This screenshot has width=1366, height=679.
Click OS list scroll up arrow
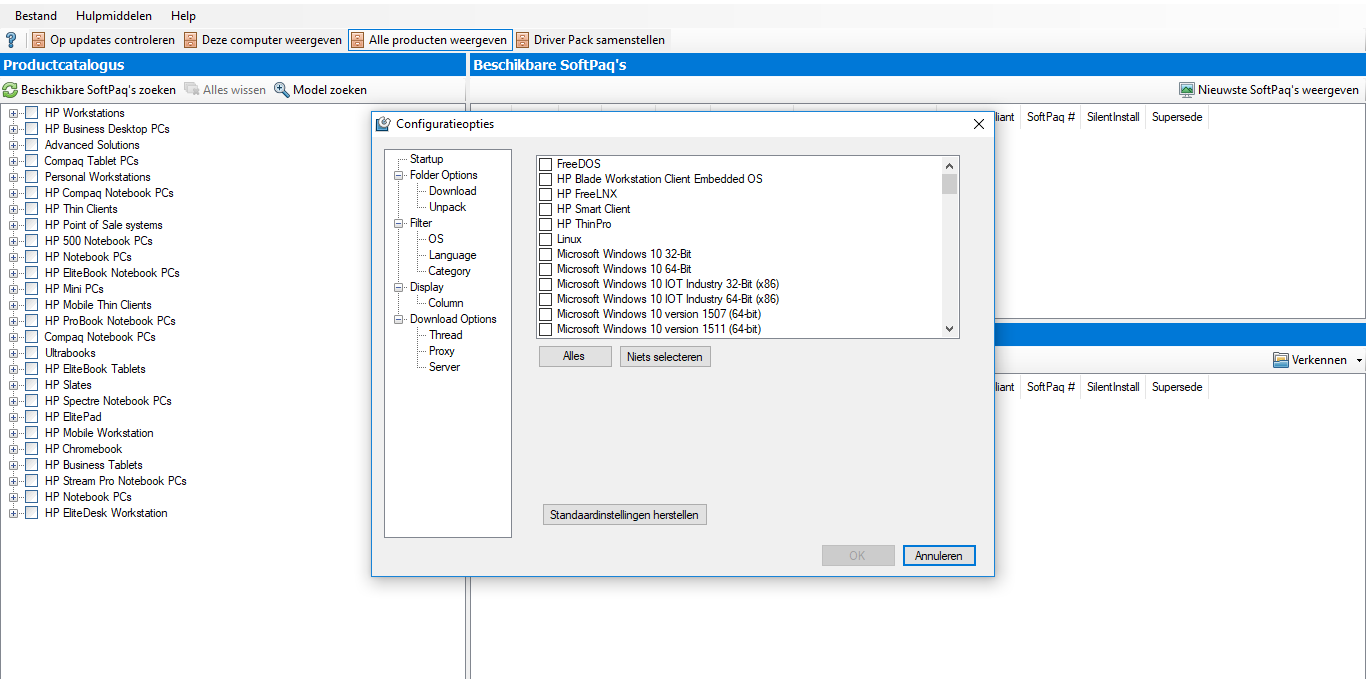[x=949, y=165]
